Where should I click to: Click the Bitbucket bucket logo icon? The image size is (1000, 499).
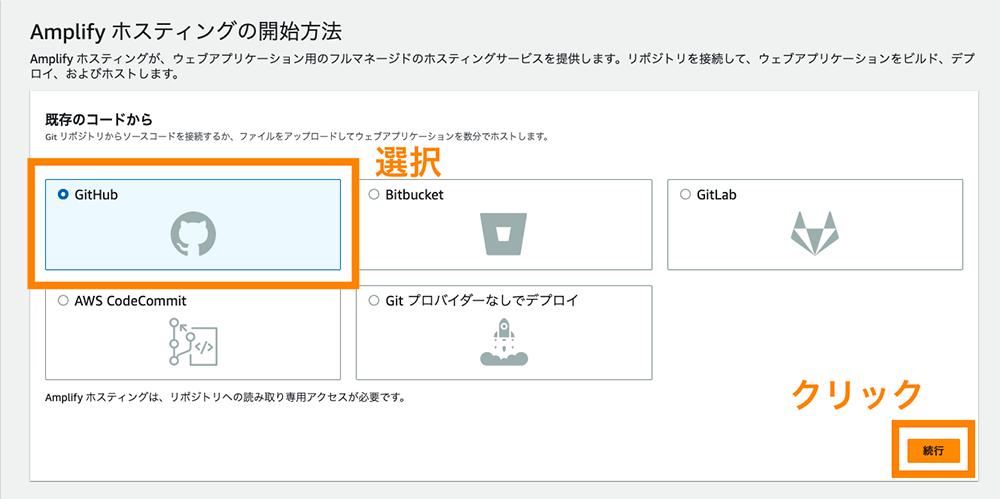point(504,234)
